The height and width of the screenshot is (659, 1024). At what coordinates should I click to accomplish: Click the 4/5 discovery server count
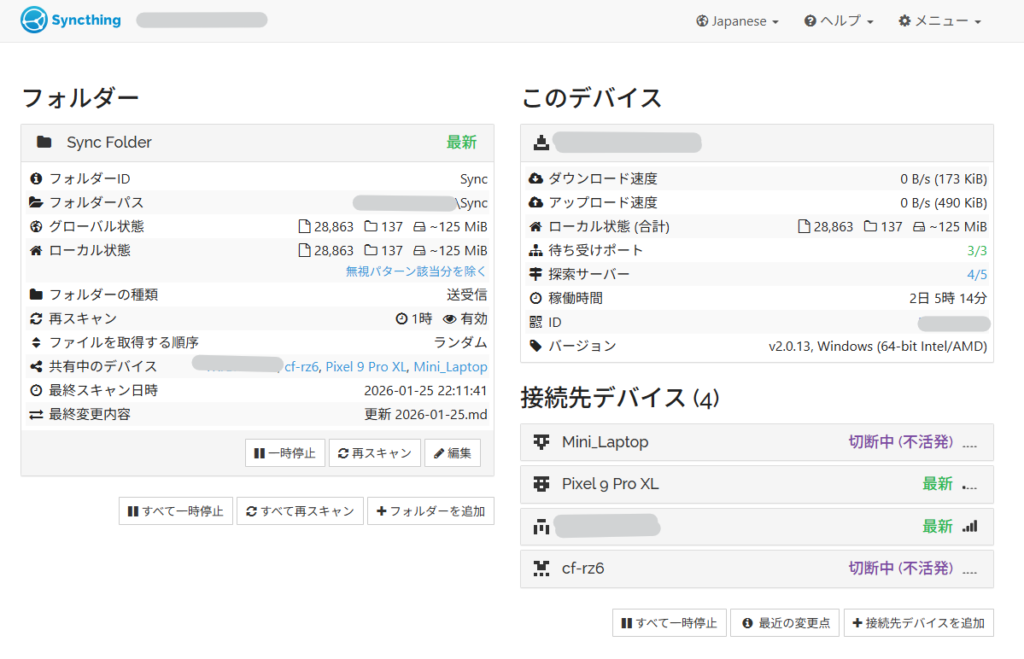[976, 274]
